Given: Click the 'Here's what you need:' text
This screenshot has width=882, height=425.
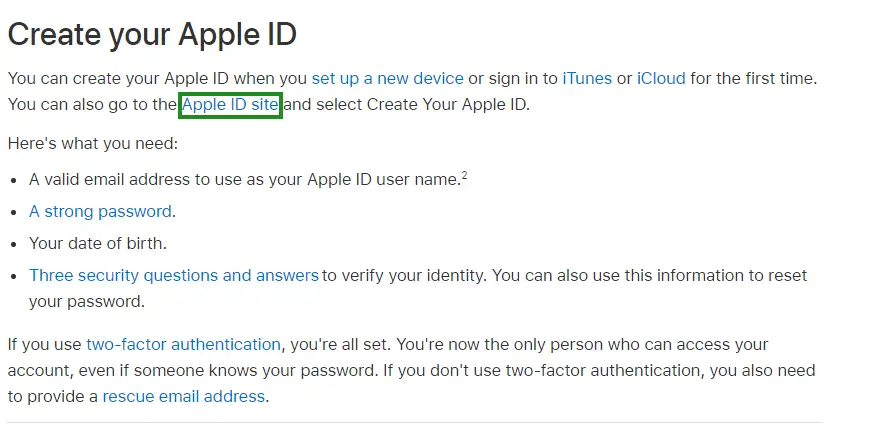Looking at the screenshot, I should coord(93,144).
